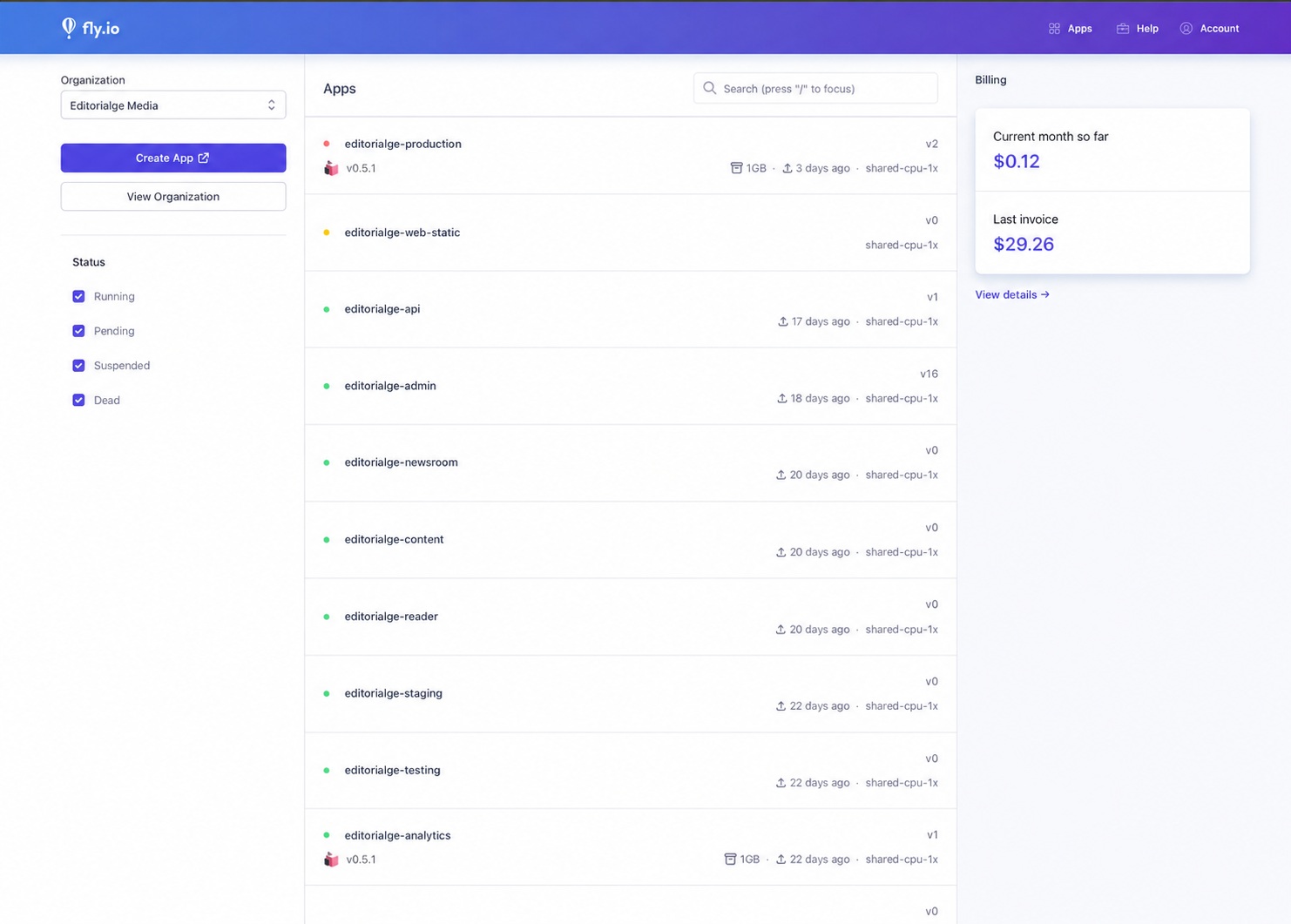Click the View Organization button
The width and height of the screenshot is (1291, 924).
[173, 197]
